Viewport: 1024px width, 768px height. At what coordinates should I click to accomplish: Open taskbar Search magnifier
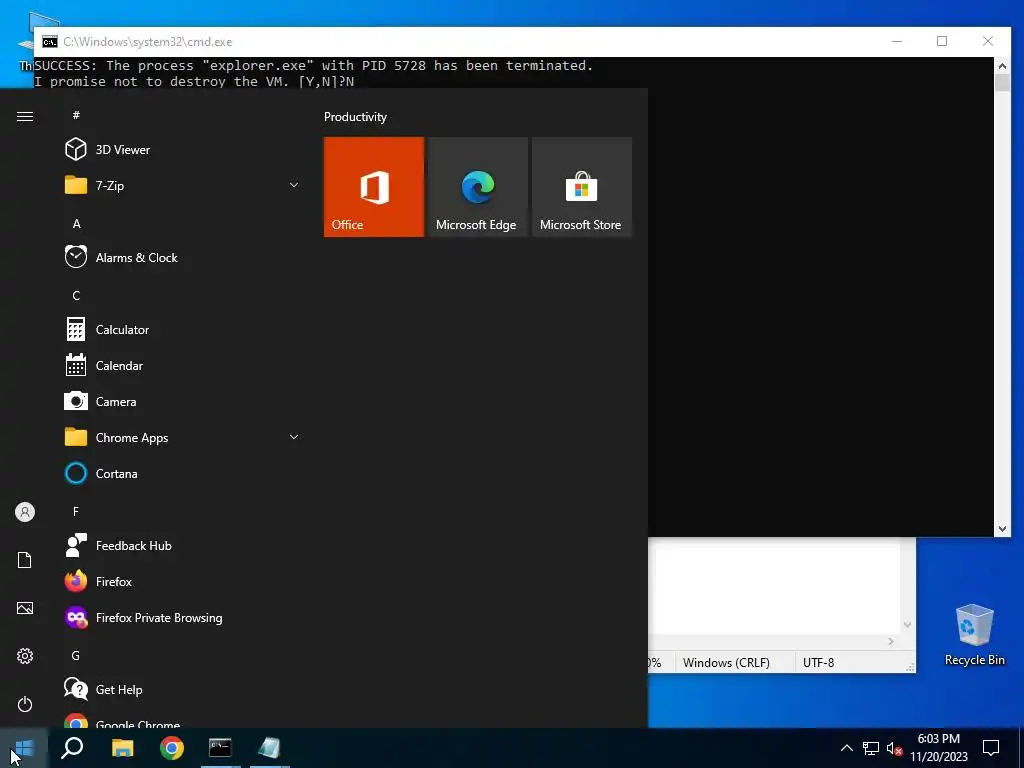(72, 748)
